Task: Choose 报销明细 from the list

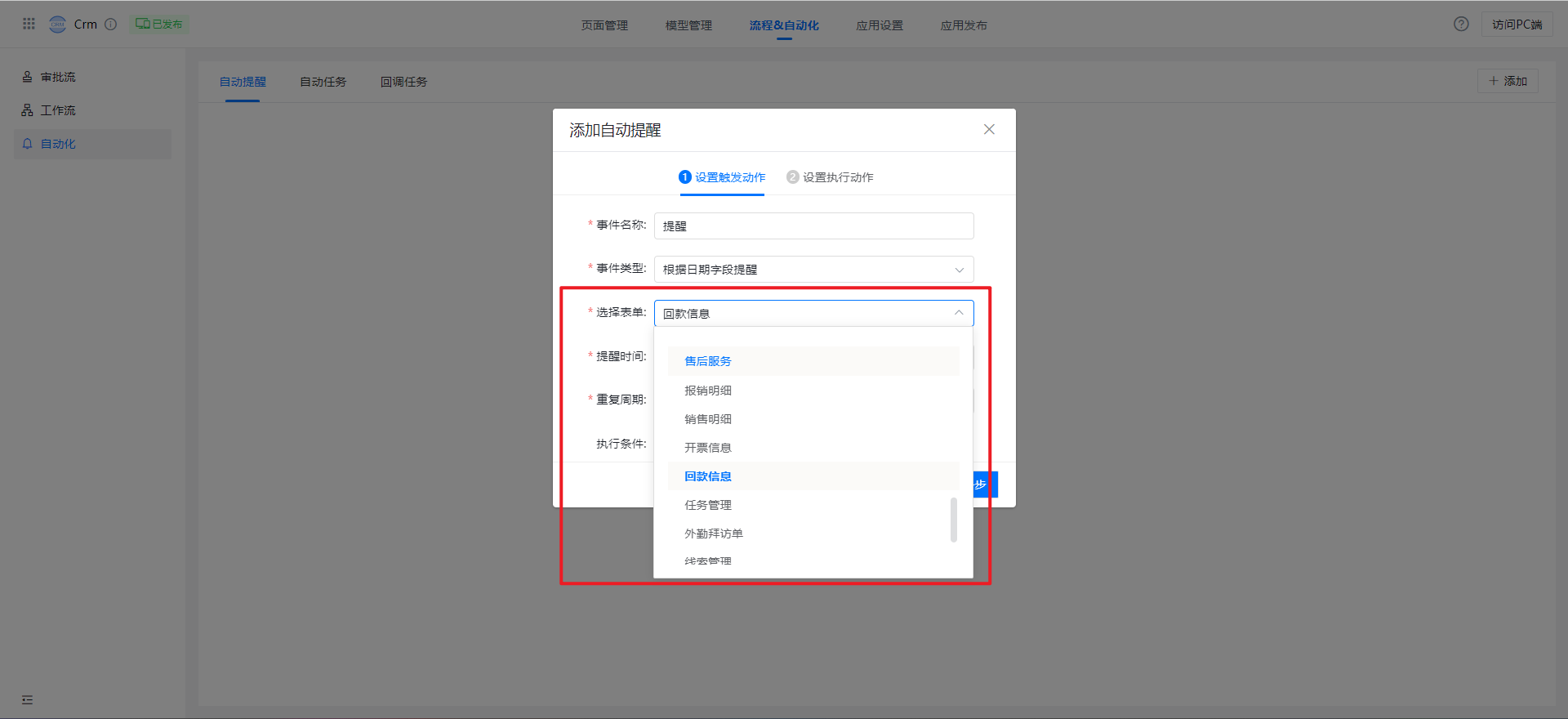Action: point(813,391)
